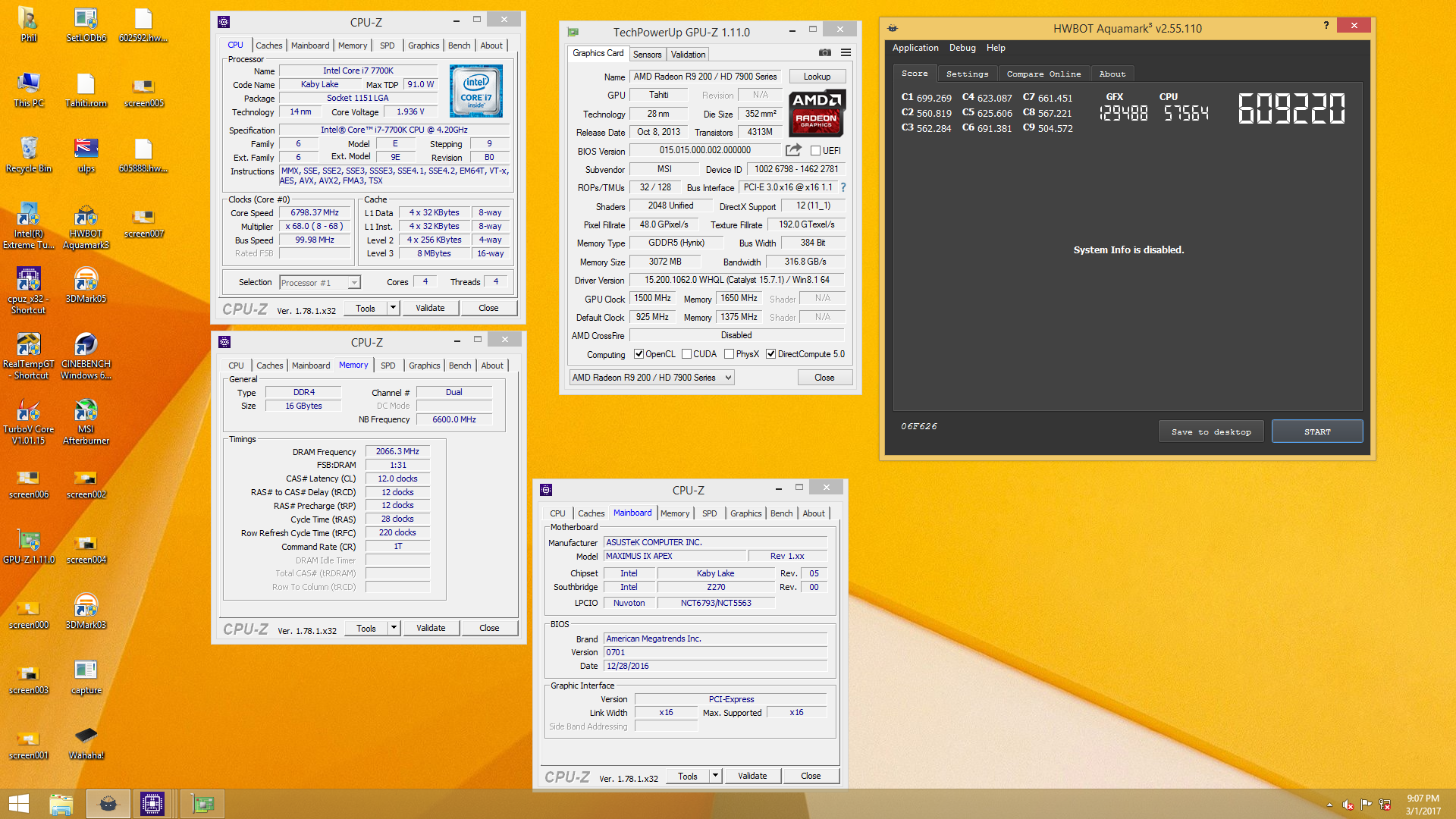Open Compare Online tab in Aquamark3
Image resolution: width=1456 pixels, height=819 pixels.
coord(1043,74)
